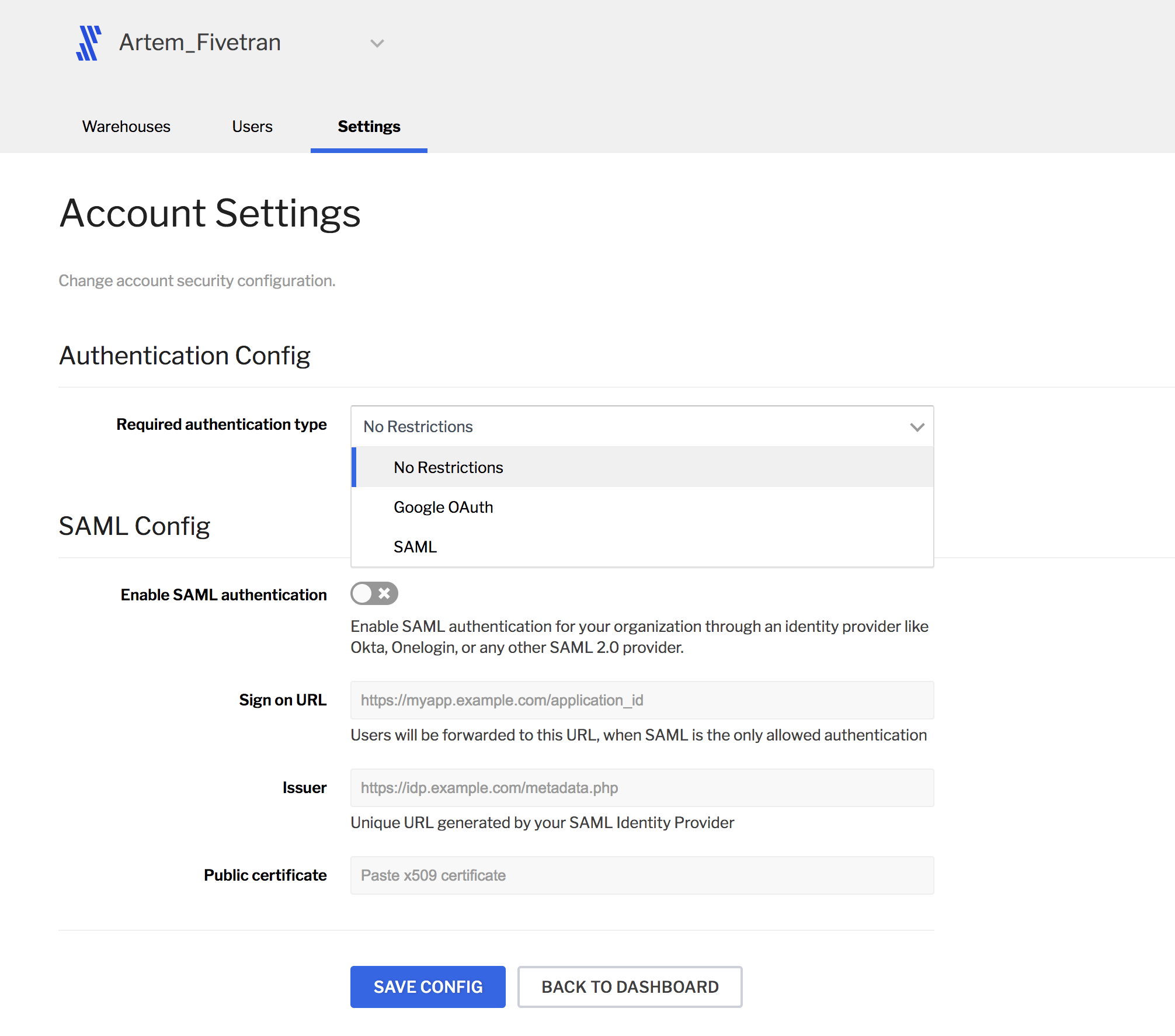
Task: Choose Google OAuth authentication option
Action: (642, 507)
